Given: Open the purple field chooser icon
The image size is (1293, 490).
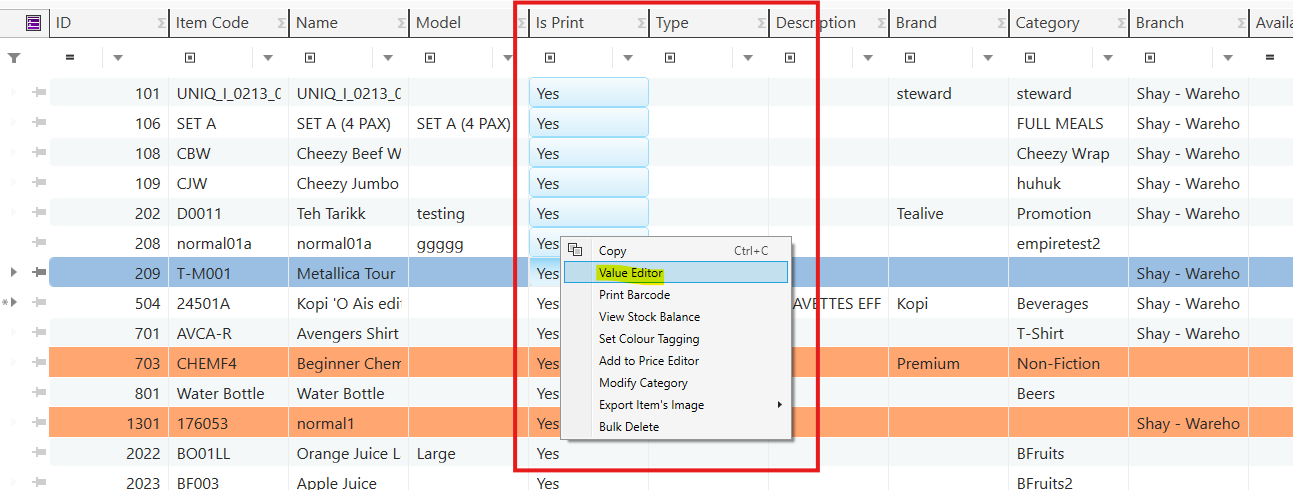Looking at the screenshot, I should pos(34,22).
